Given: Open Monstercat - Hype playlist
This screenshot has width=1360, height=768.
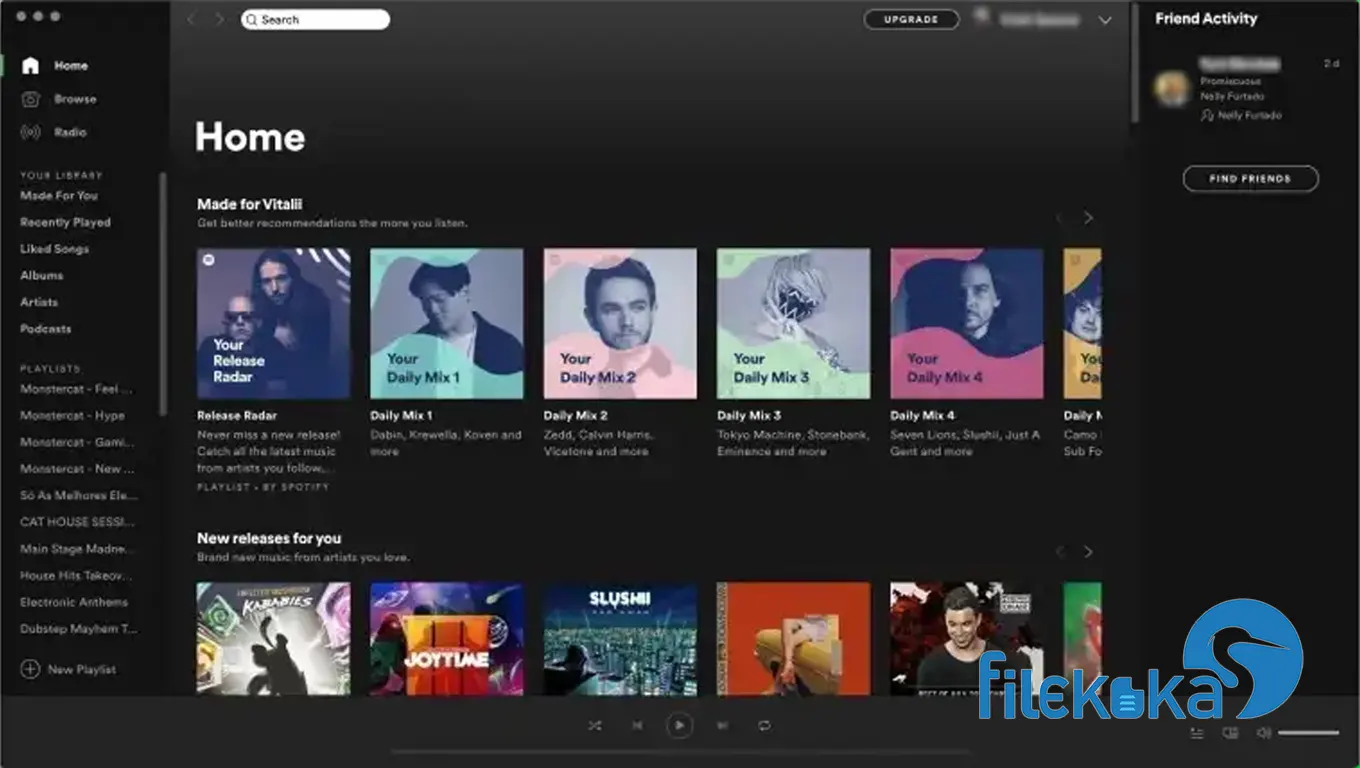Looking at the screenshot, I should click(72, 415).
